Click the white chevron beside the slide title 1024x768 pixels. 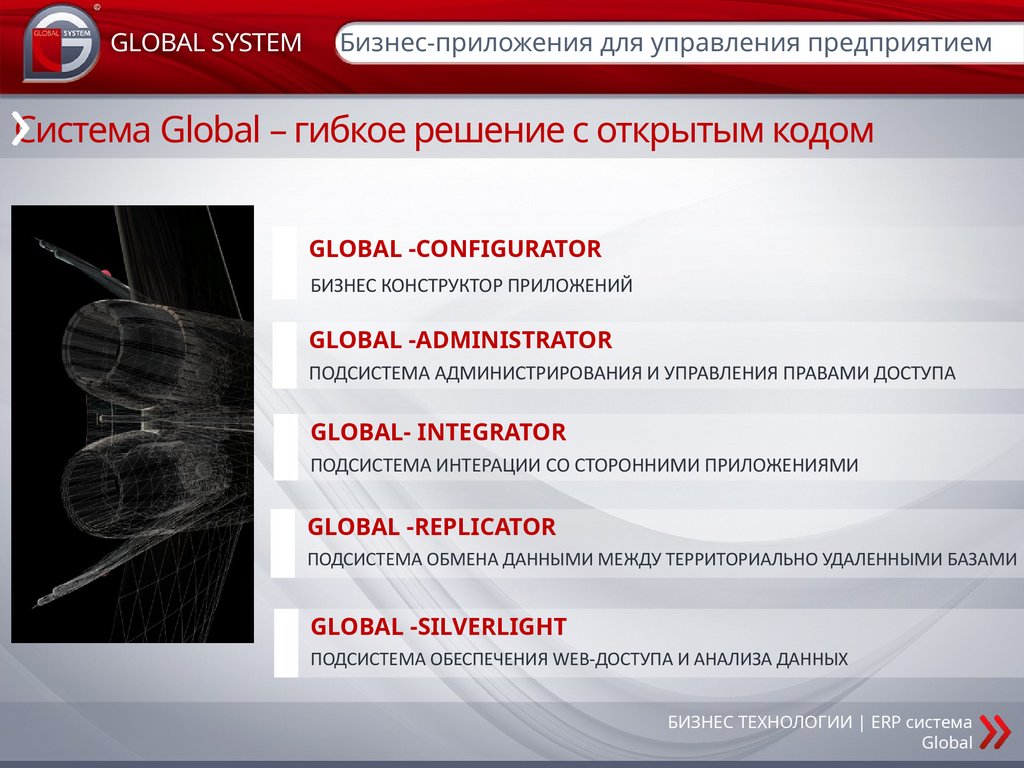tap(21, 129)
